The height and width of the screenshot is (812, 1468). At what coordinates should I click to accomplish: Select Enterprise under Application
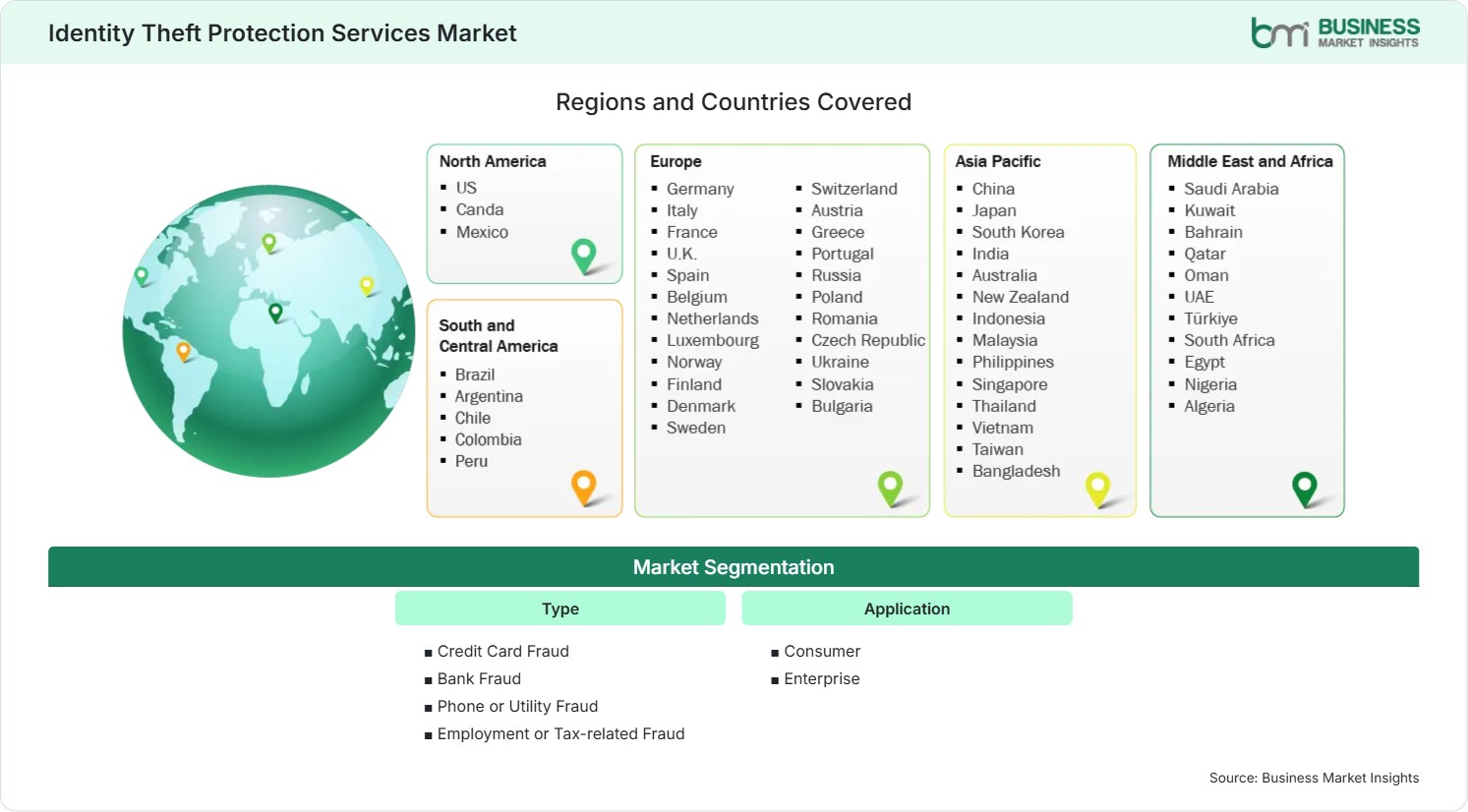coord(822,678)
